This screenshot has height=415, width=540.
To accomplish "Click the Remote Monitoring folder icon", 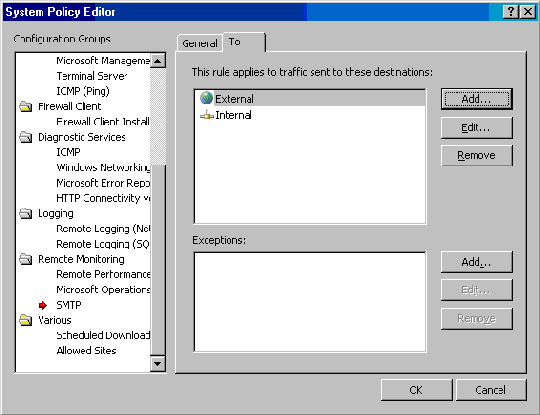I will [x=26, y=259].
